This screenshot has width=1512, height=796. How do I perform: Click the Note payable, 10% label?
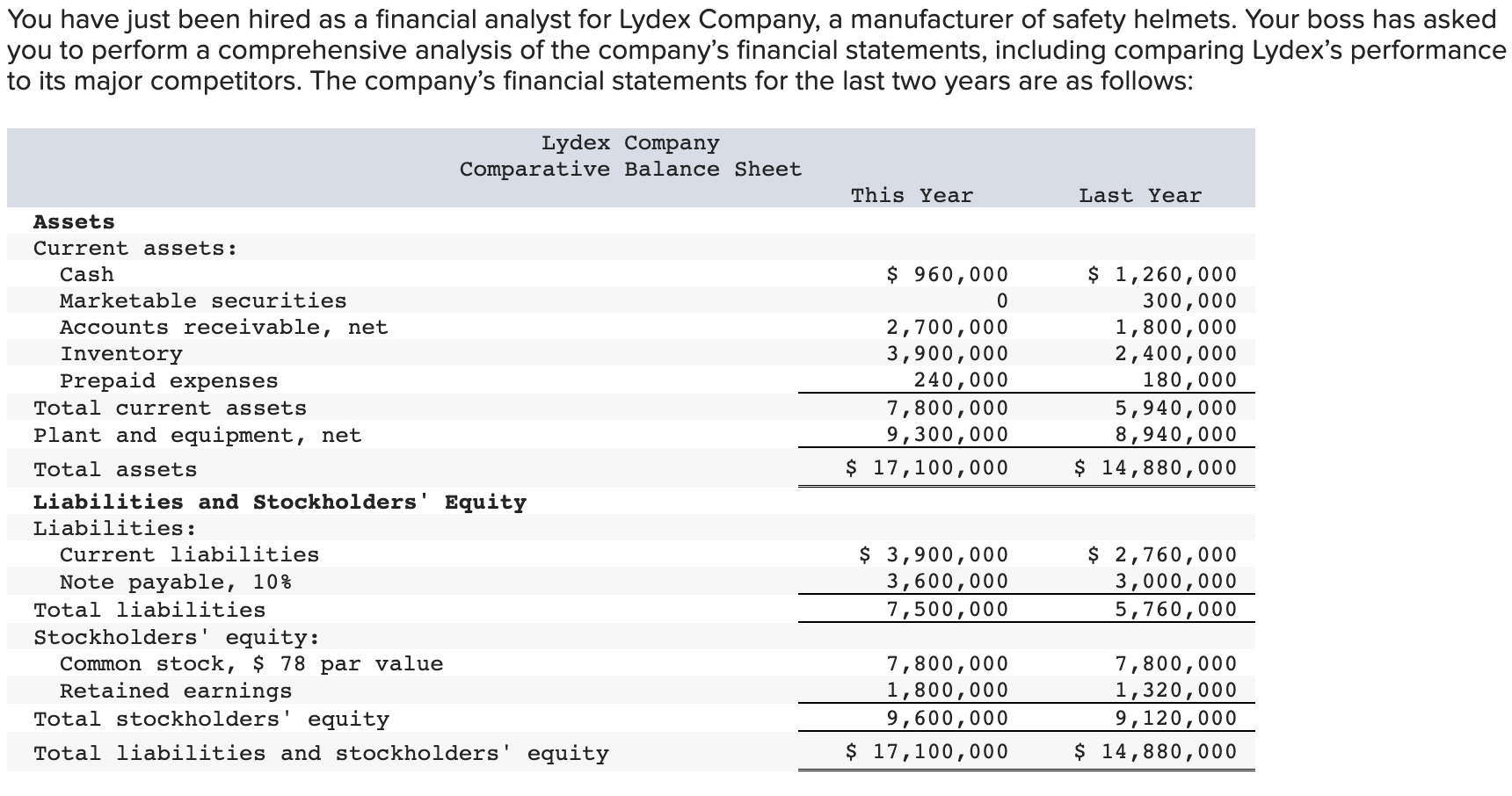[x=176, y=583]
